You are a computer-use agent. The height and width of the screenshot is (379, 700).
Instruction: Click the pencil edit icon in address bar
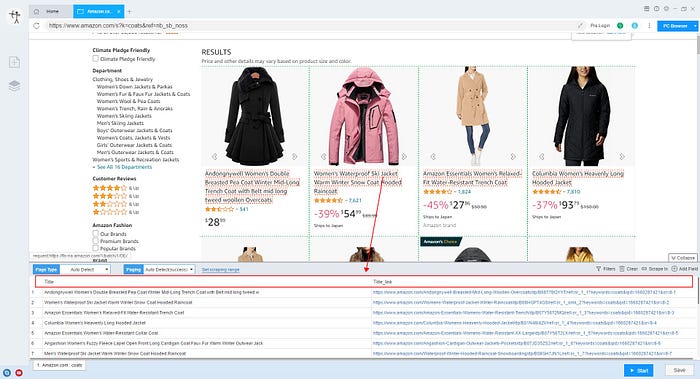580,26
